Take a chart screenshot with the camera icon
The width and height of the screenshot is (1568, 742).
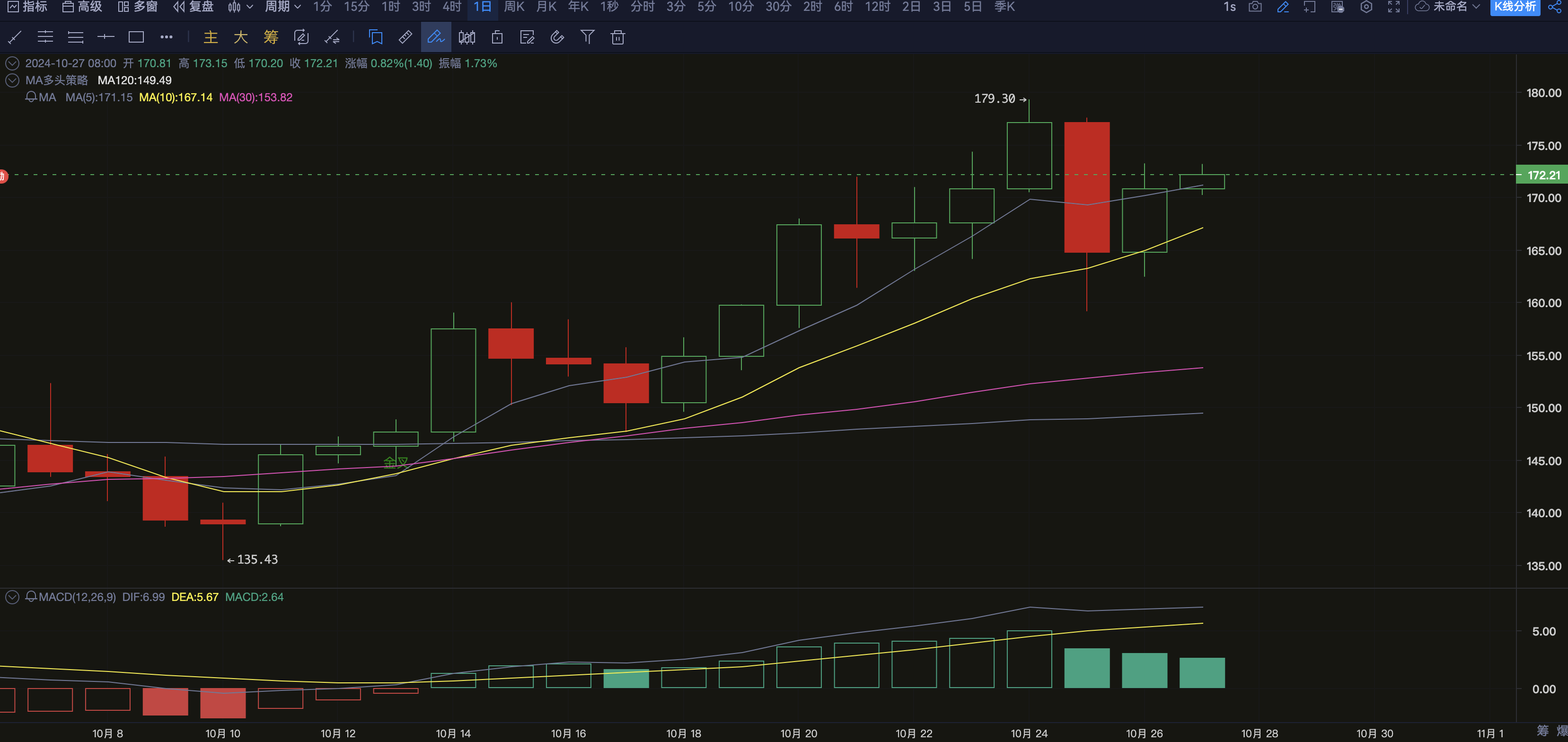[x=1254, y=7]
